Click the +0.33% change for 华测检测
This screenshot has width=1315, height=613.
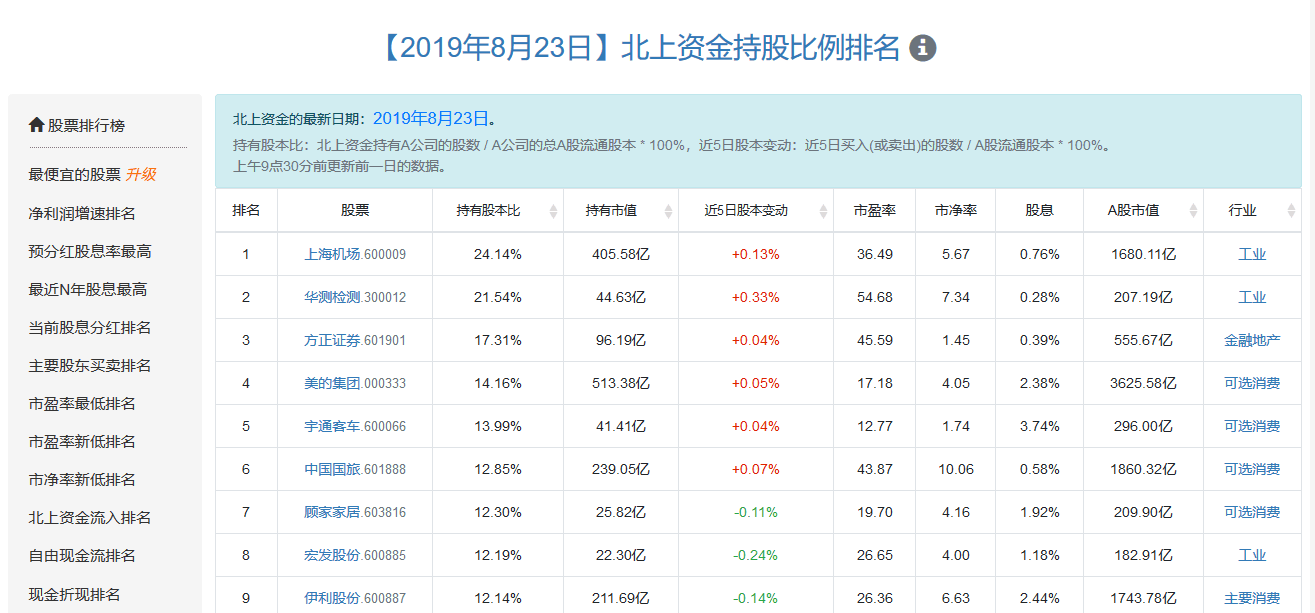click(x=756, y=297)
